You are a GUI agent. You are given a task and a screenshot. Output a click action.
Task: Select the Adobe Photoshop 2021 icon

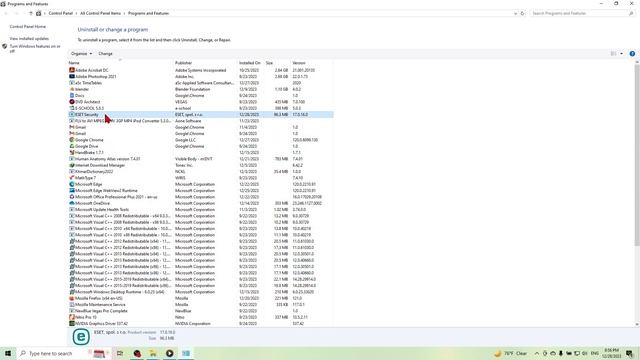coord(72,76)
